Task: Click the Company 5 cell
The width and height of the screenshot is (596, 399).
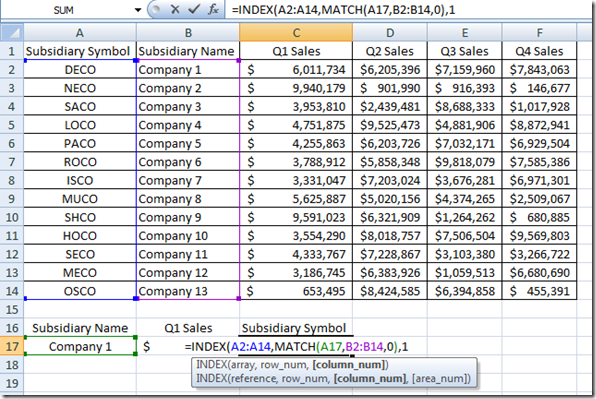Action: pyautogui.click(x=188, y=143)
